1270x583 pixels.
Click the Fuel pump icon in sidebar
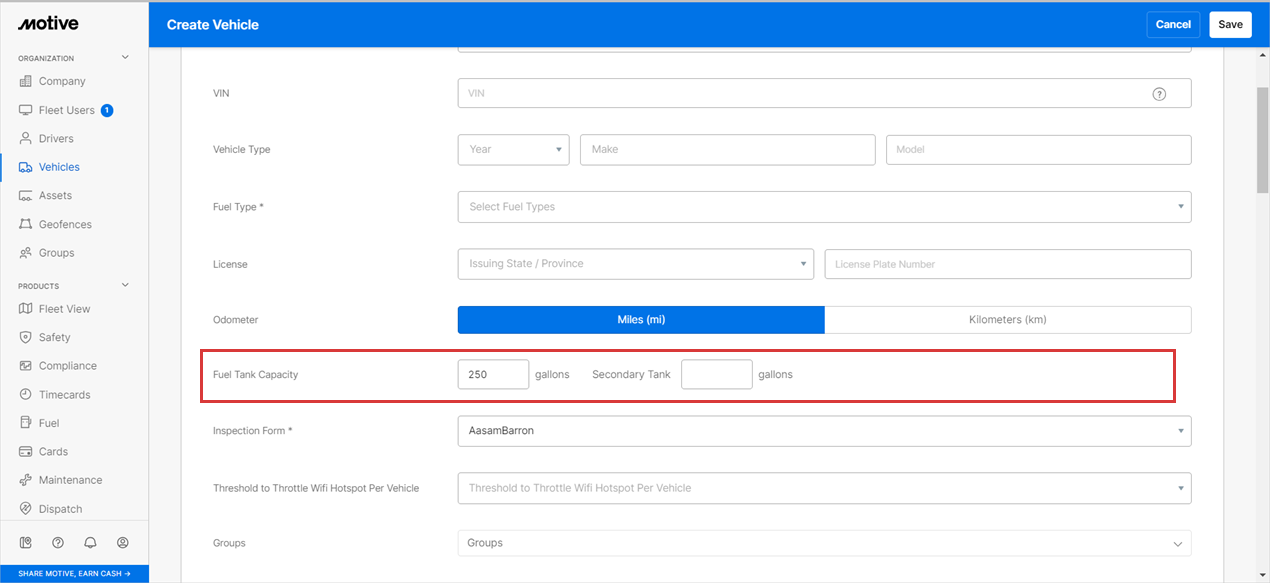(x=26, y=423)
